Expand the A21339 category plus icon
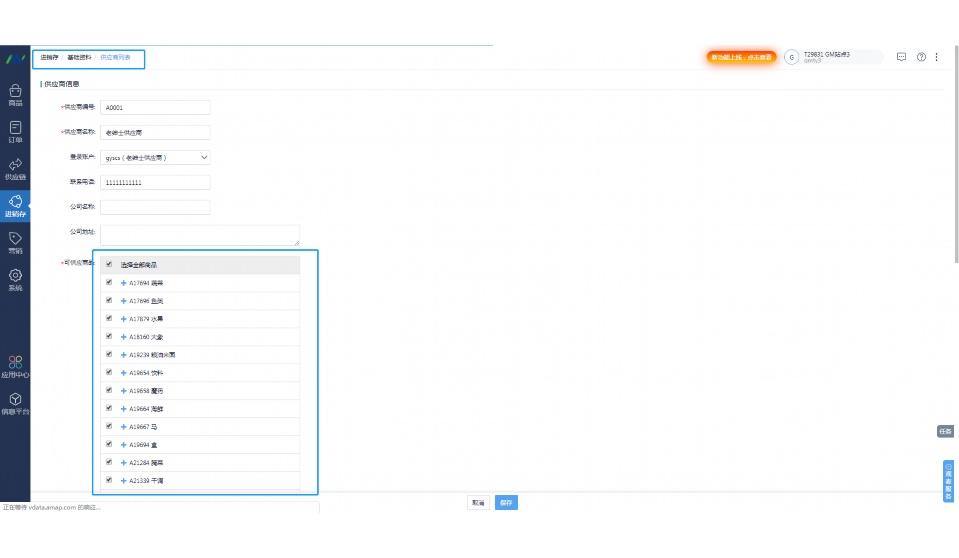The image size is (959, 558). tap(123, 481)
